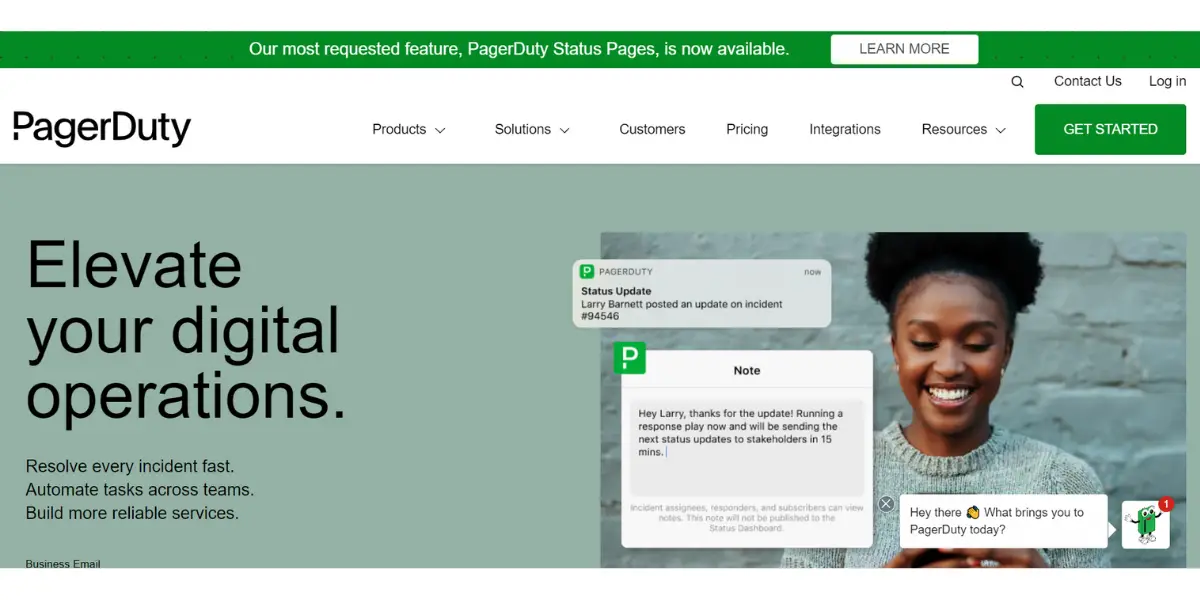1200x600 pixels.
Task: Open the PagerDuty logo homepage link
Action: pos(102,129)
